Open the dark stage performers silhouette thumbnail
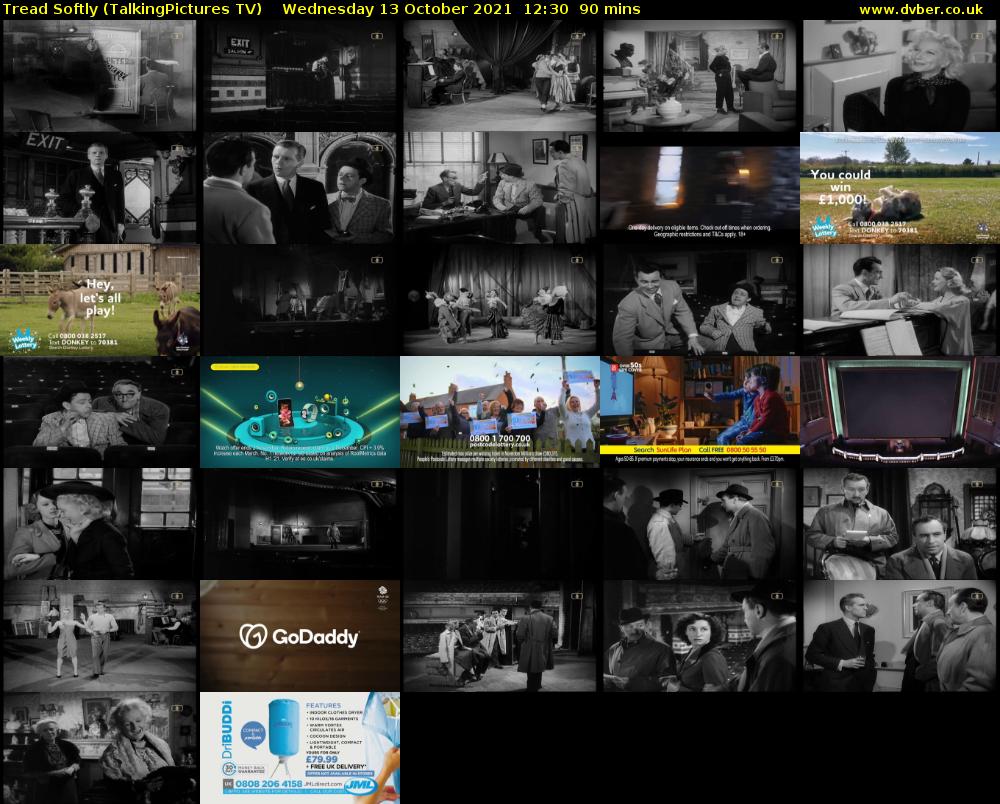 (300, 300)
